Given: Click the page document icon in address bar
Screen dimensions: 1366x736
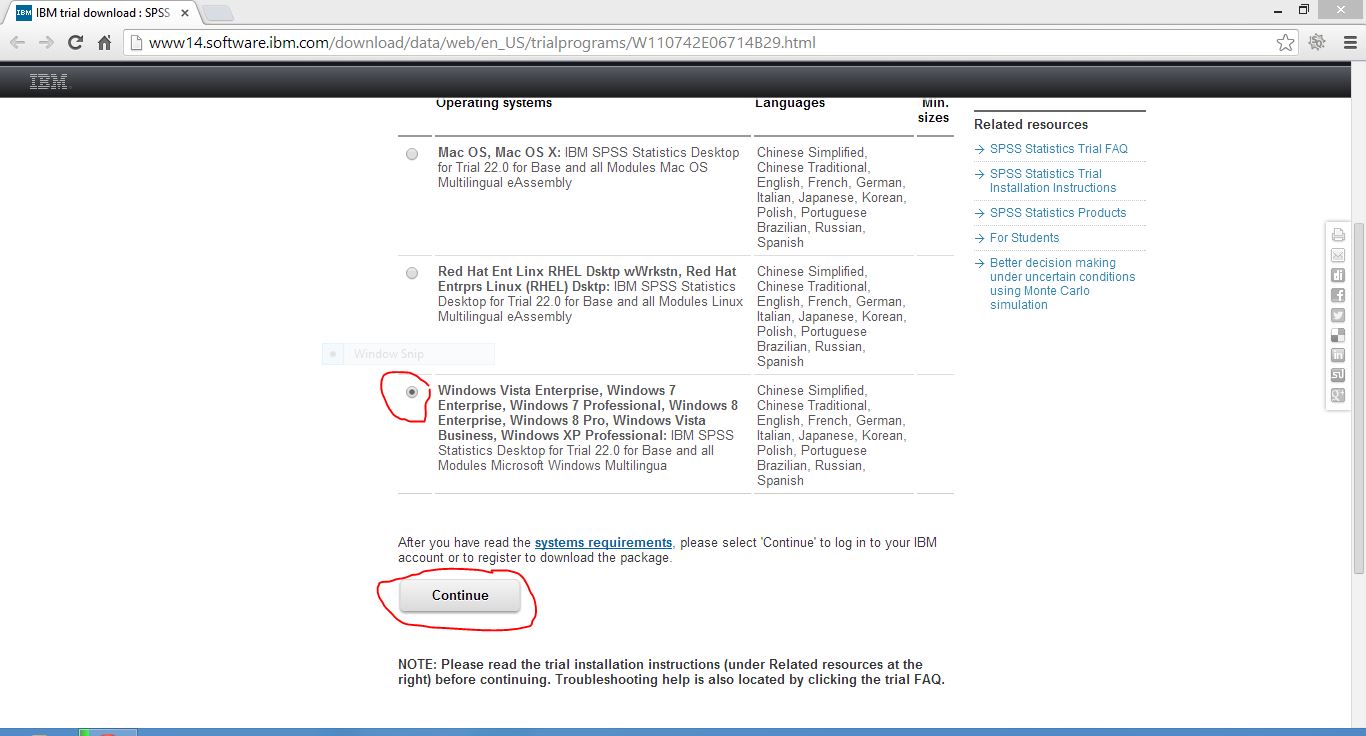Looking at the screenshot, I should point(137,43).
